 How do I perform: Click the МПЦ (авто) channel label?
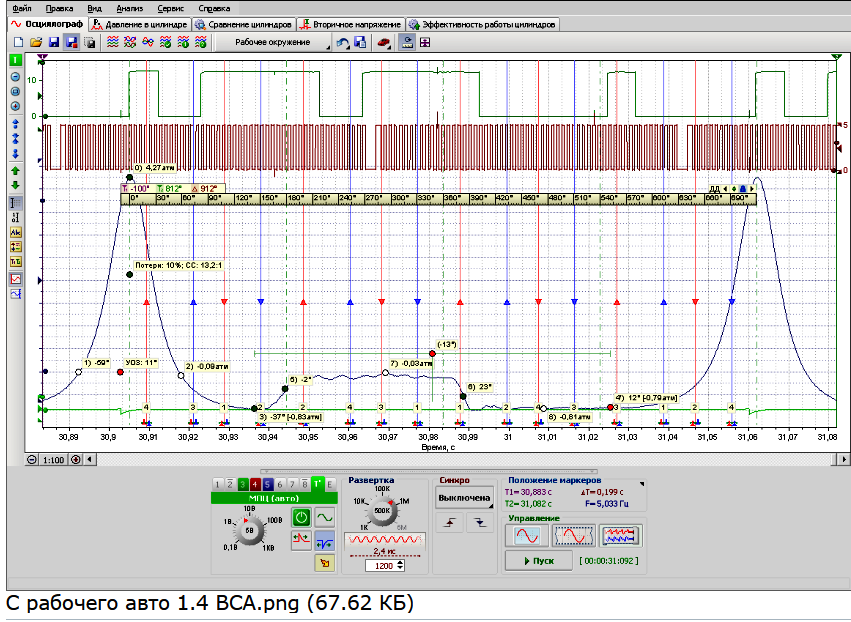pyautogui.click(x=274, y=498)
